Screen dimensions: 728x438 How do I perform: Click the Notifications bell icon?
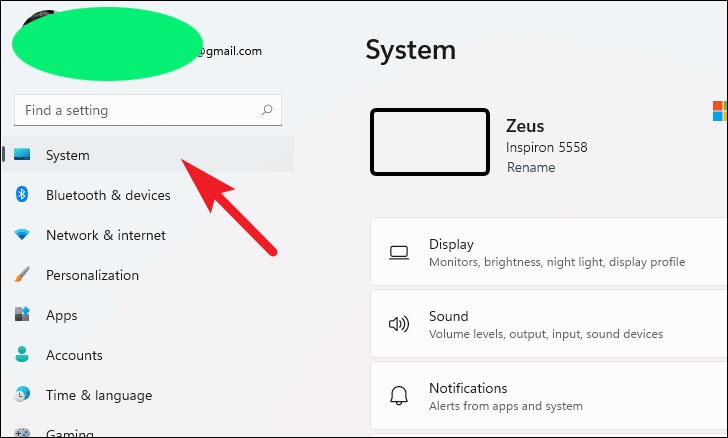tap(399, 396)
